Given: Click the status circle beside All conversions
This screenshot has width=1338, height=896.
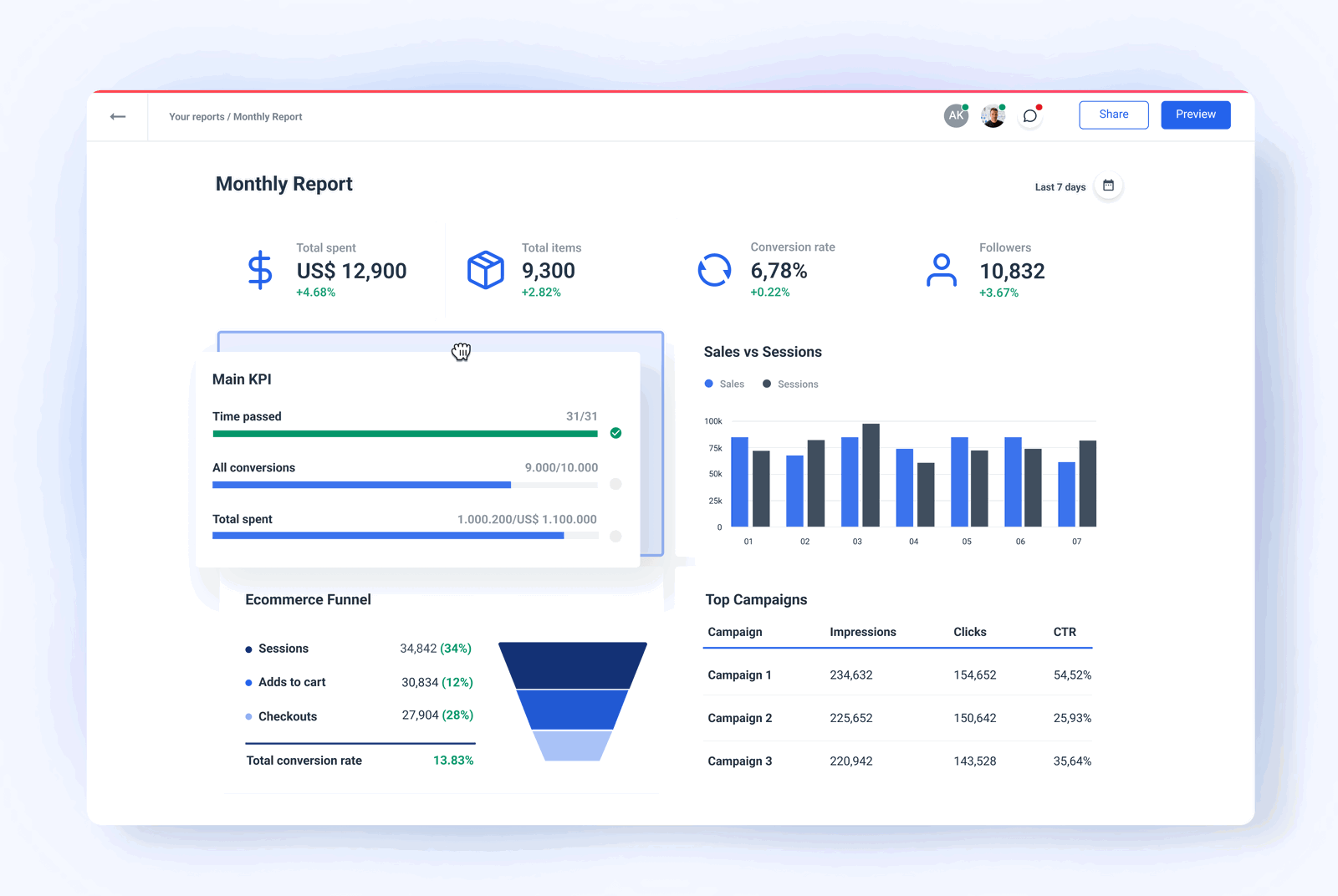Looking at the screenshot, I should (615, 484).
